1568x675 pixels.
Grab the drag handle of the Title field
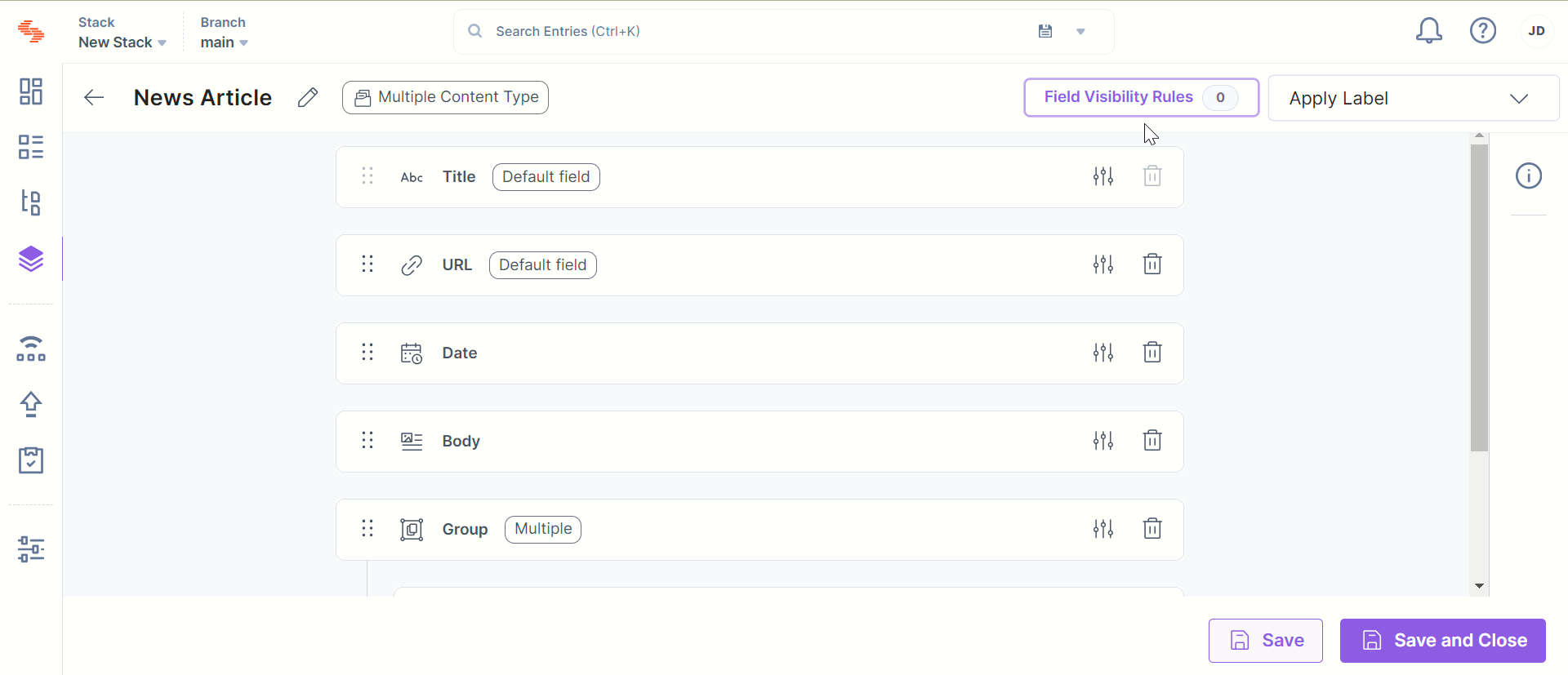(367, 176)
